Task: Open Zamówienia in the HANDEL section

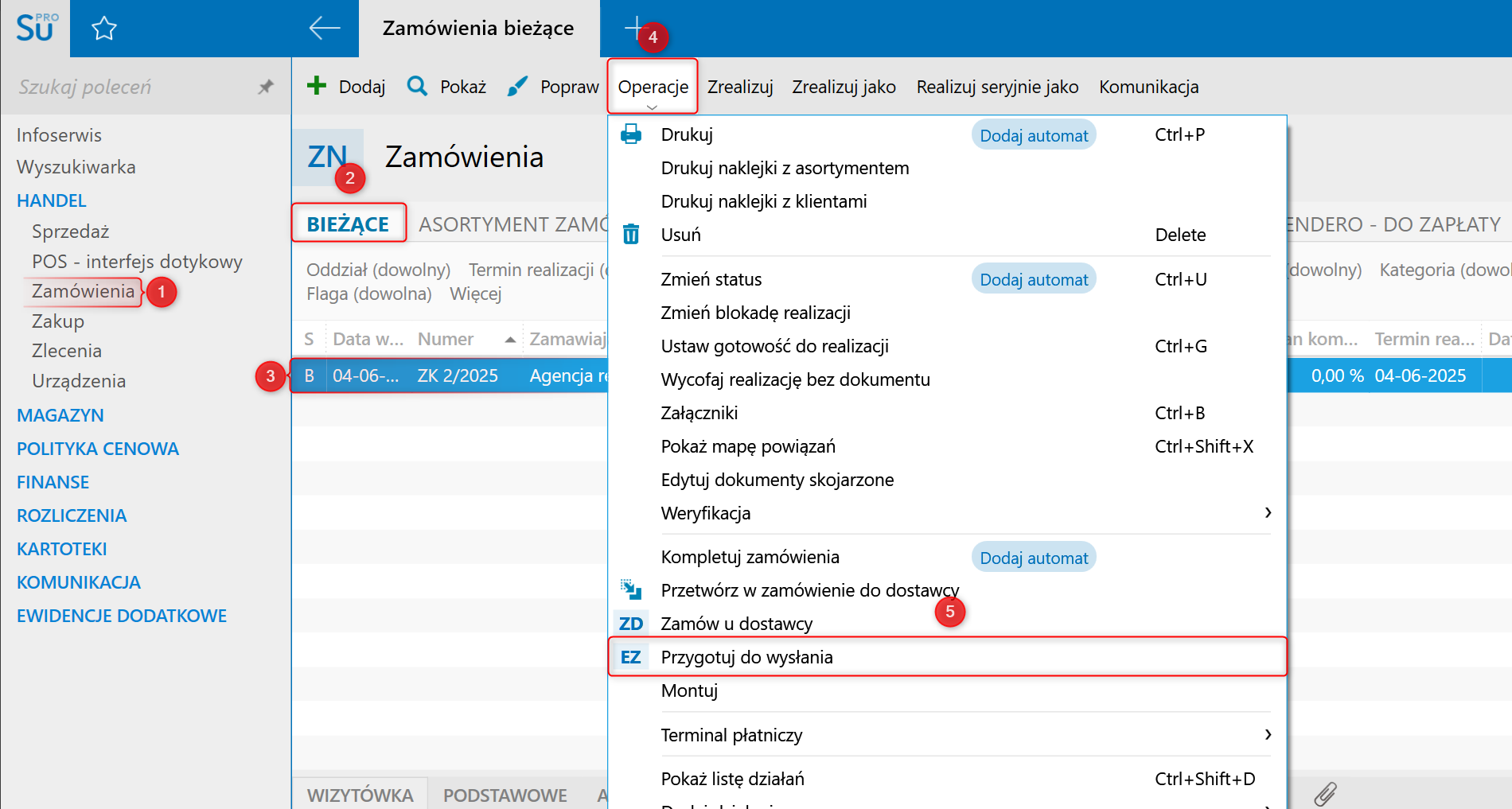Action: pyautogui.click(x=83, y=291)
